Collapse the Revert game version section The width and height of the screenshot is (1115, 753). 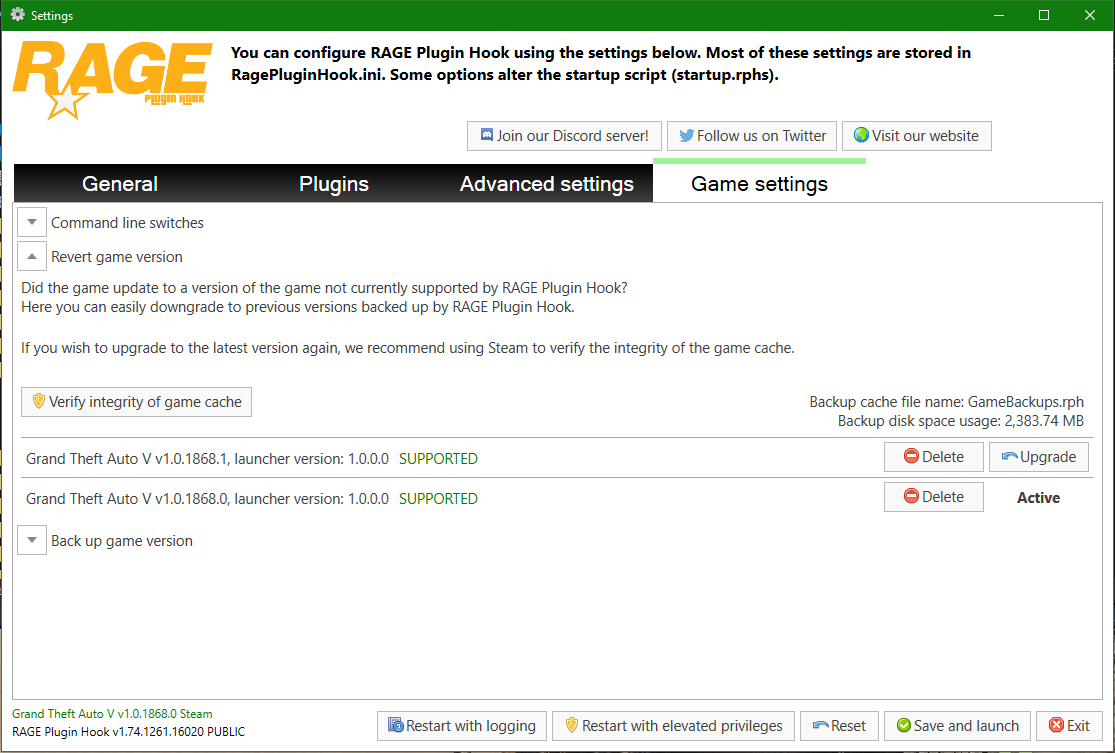[x=32, y=257]
